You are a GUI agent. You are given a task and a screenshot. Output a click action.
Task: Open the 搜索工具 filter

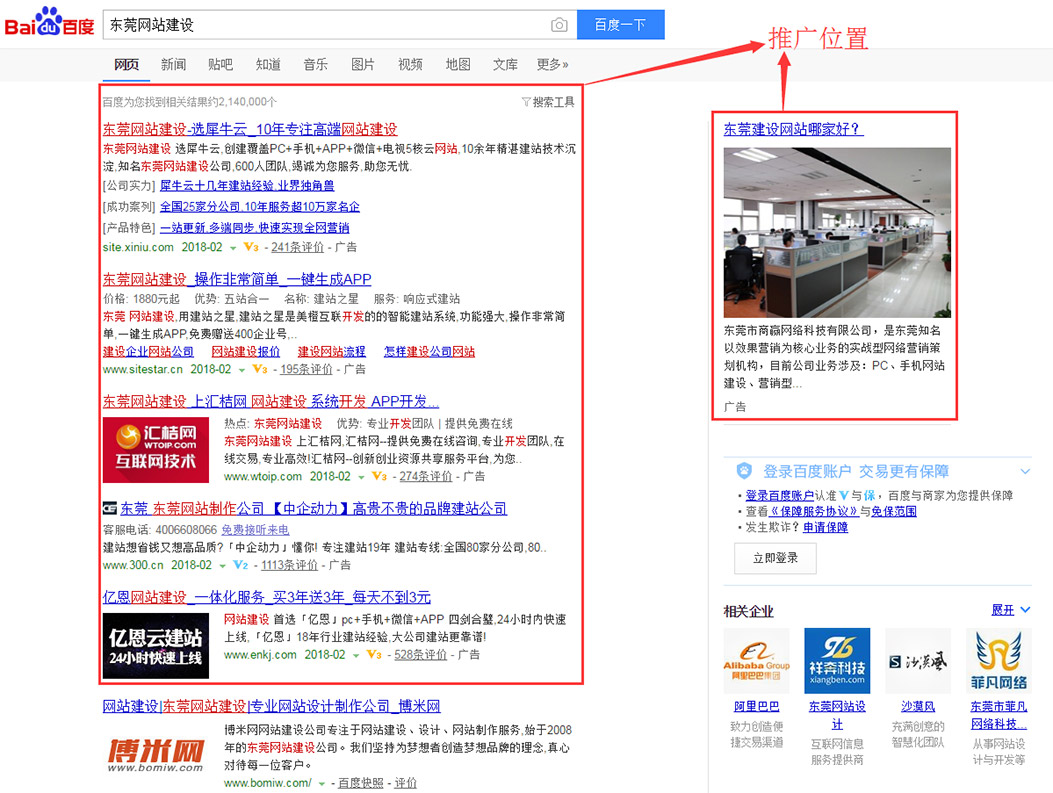point(548,102)
